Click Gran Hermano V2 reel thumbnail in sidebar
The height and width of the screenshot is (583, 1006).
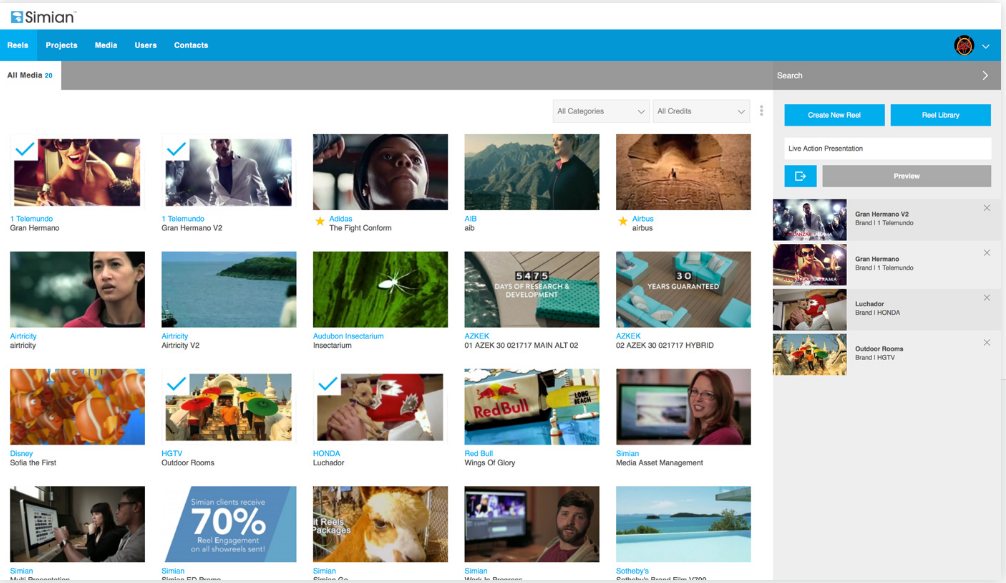click(x=810, y=219)
